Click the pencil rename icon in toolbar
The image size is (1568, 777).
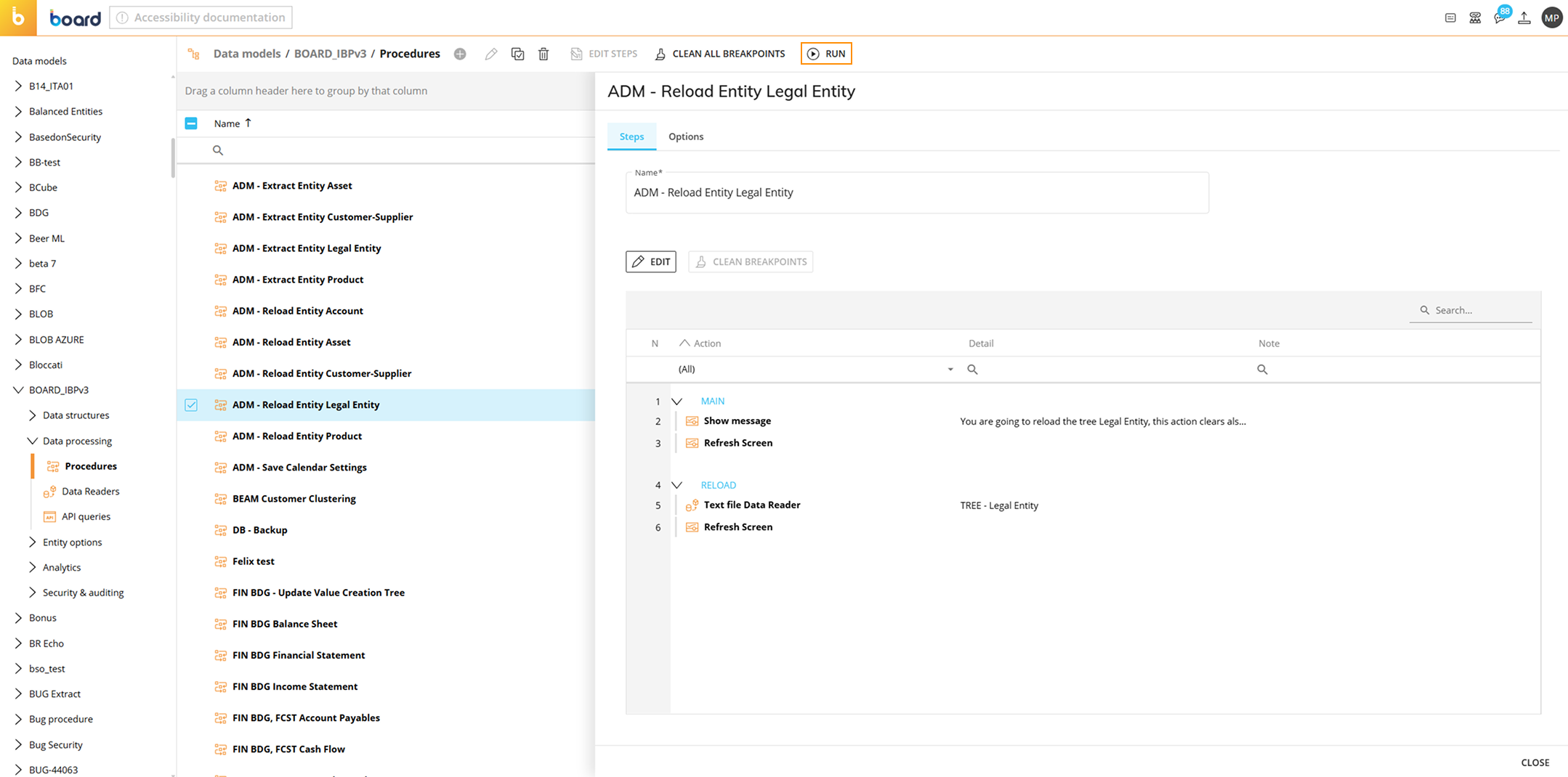[x=491, y=54]
